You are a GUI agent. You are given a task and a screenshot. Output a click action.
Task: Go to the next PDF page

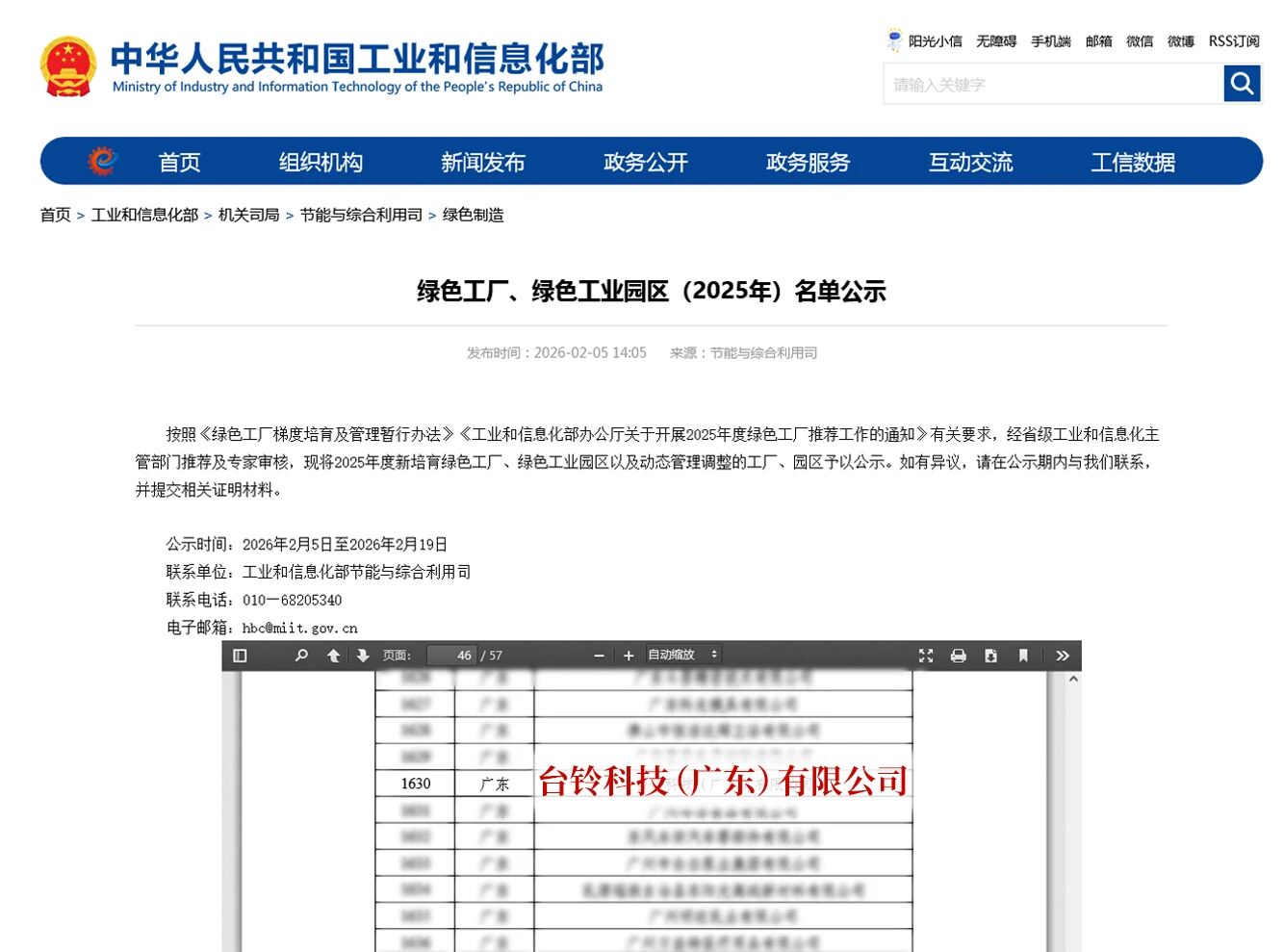pyautogui.click(x=361, y=655)
